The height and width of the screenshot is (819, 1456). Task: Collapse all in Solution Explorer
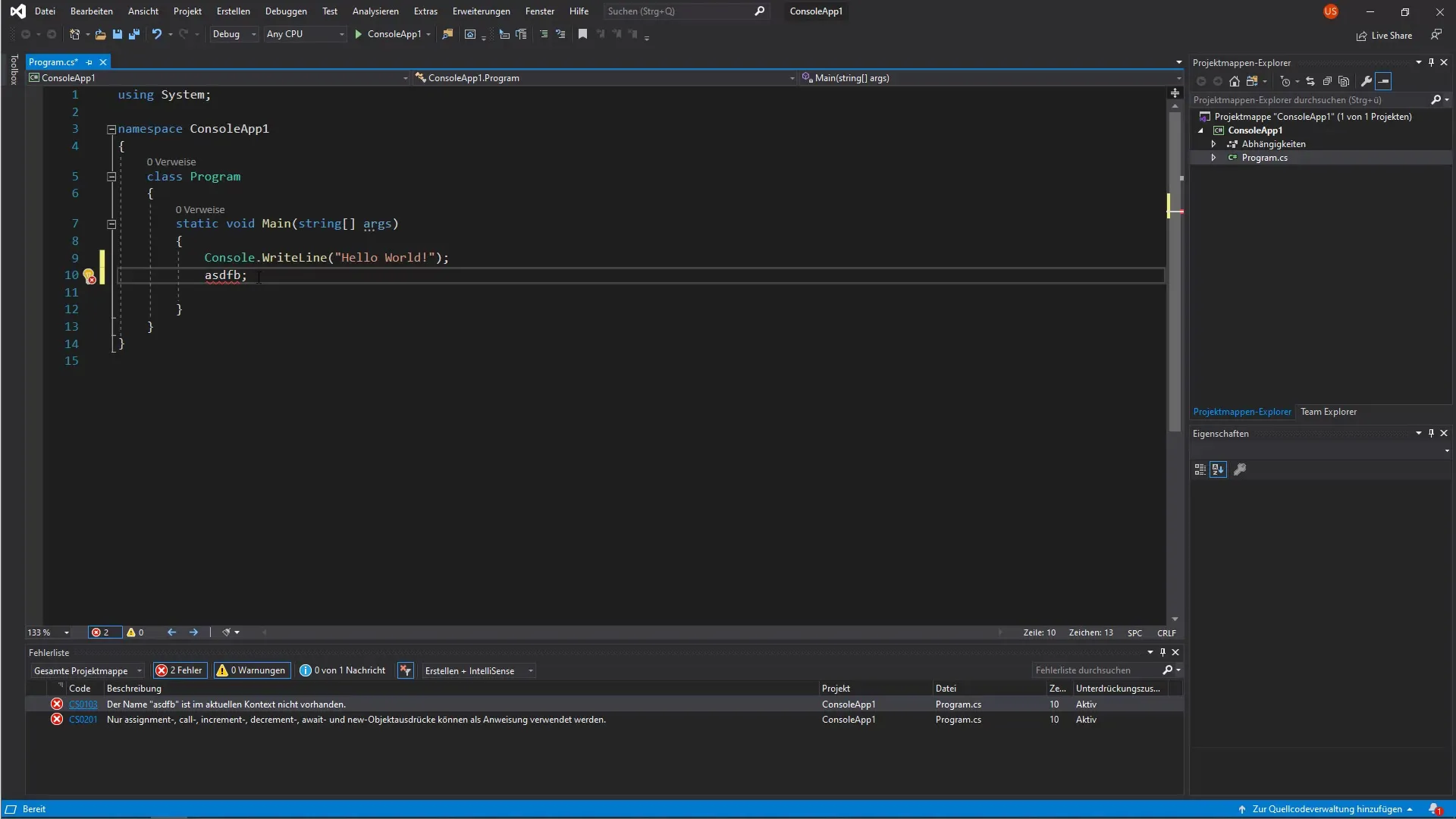click(1327, 81)
